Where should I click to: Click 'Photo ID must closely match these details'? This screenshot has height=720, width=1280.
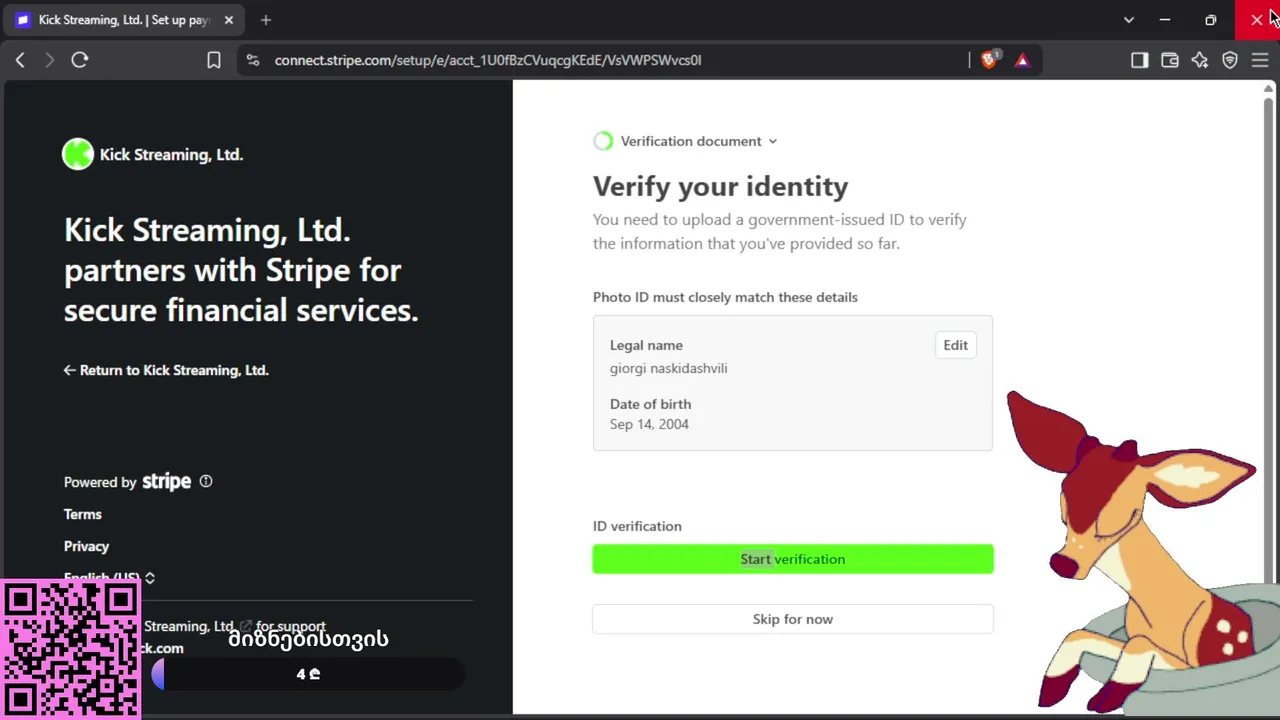coord(725,297)
